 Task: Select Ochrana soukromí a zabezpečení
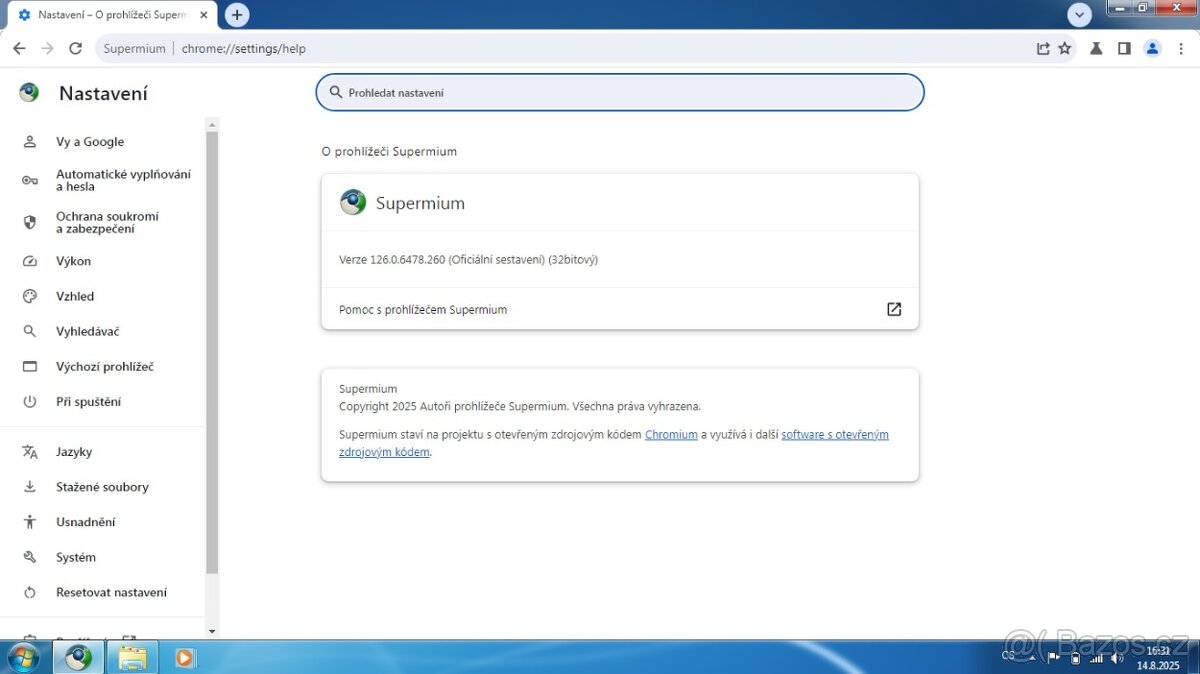point(107,222)
